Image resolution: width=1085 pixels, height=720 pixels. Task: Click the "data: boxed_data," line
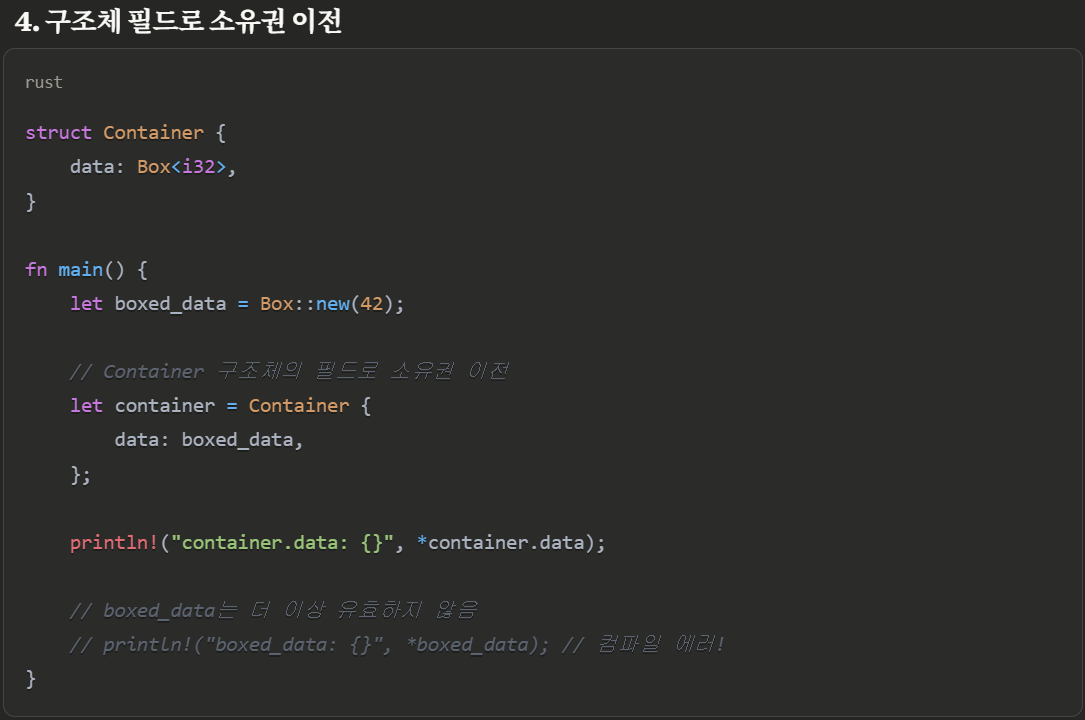click(209, 440)
